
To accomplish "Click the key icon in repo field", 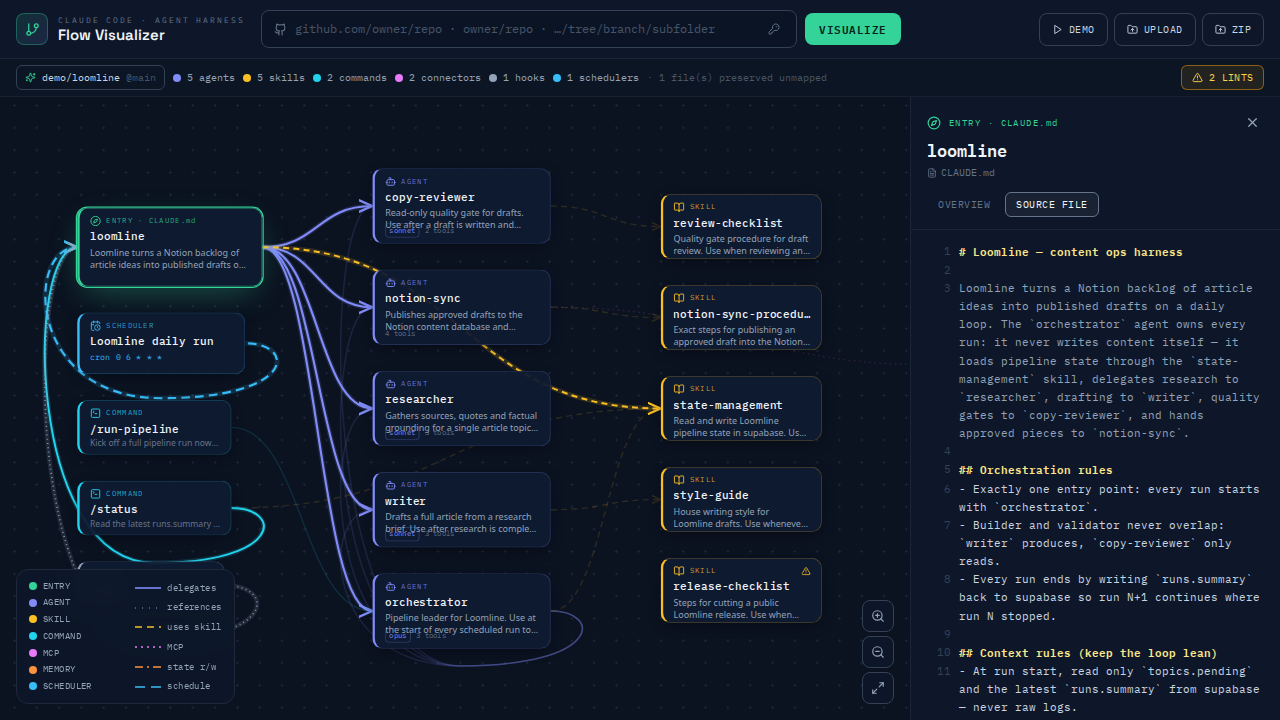I will click(774, 29).
